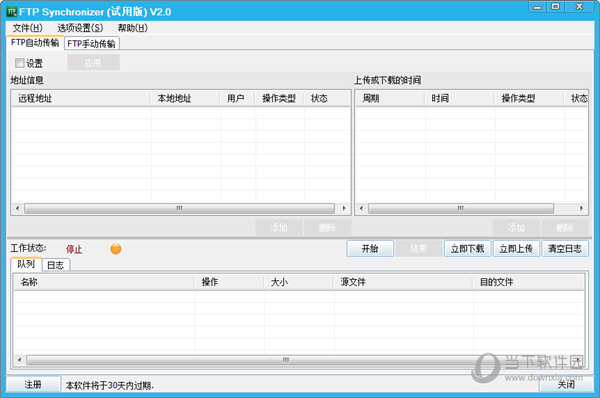Click left arrow of schedule list scrollbar
Screen dimensions: 600x398
(361, 208)
